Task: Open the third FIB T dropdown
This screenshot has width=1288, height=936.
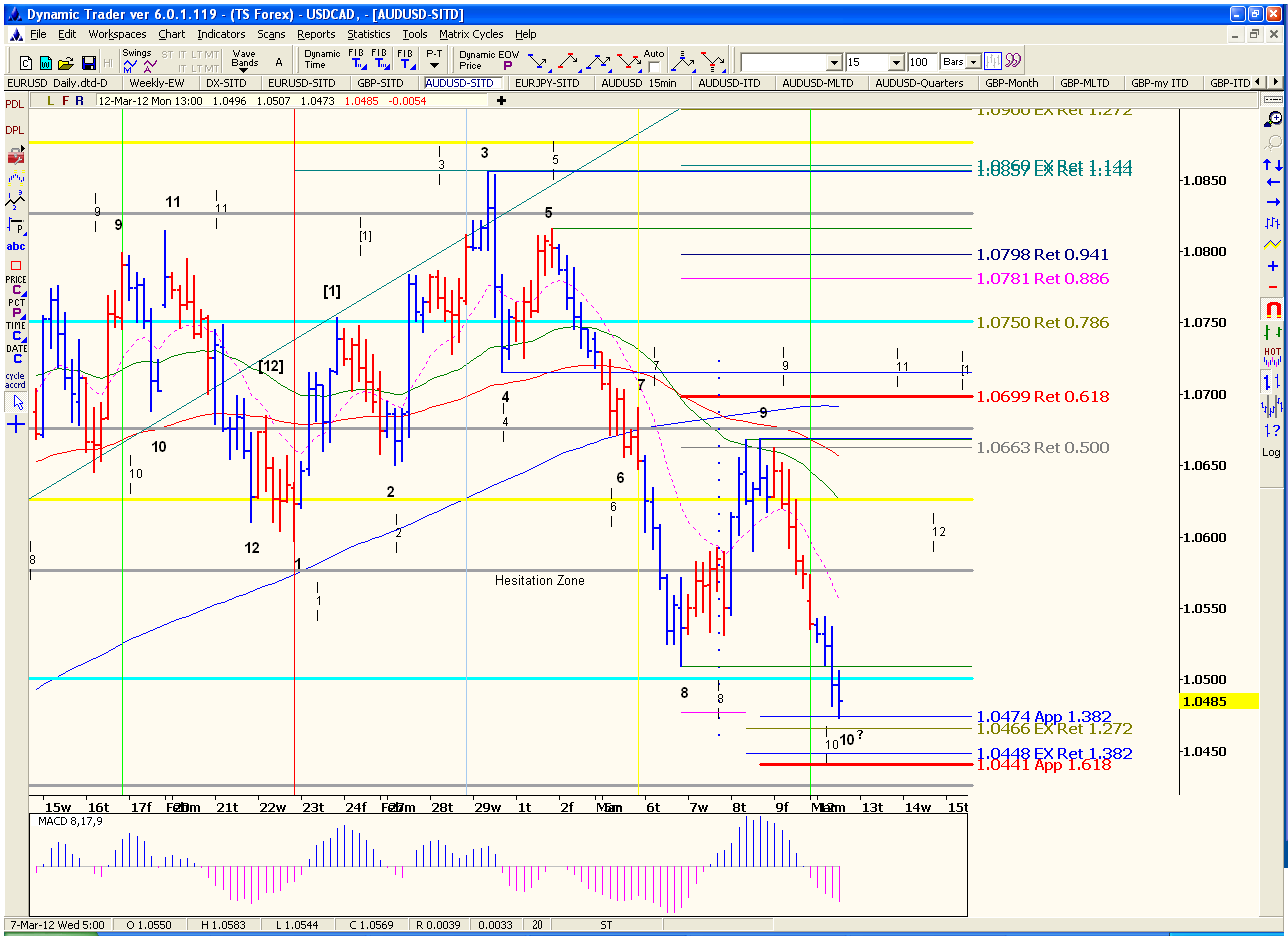Action: pos(407,59)
